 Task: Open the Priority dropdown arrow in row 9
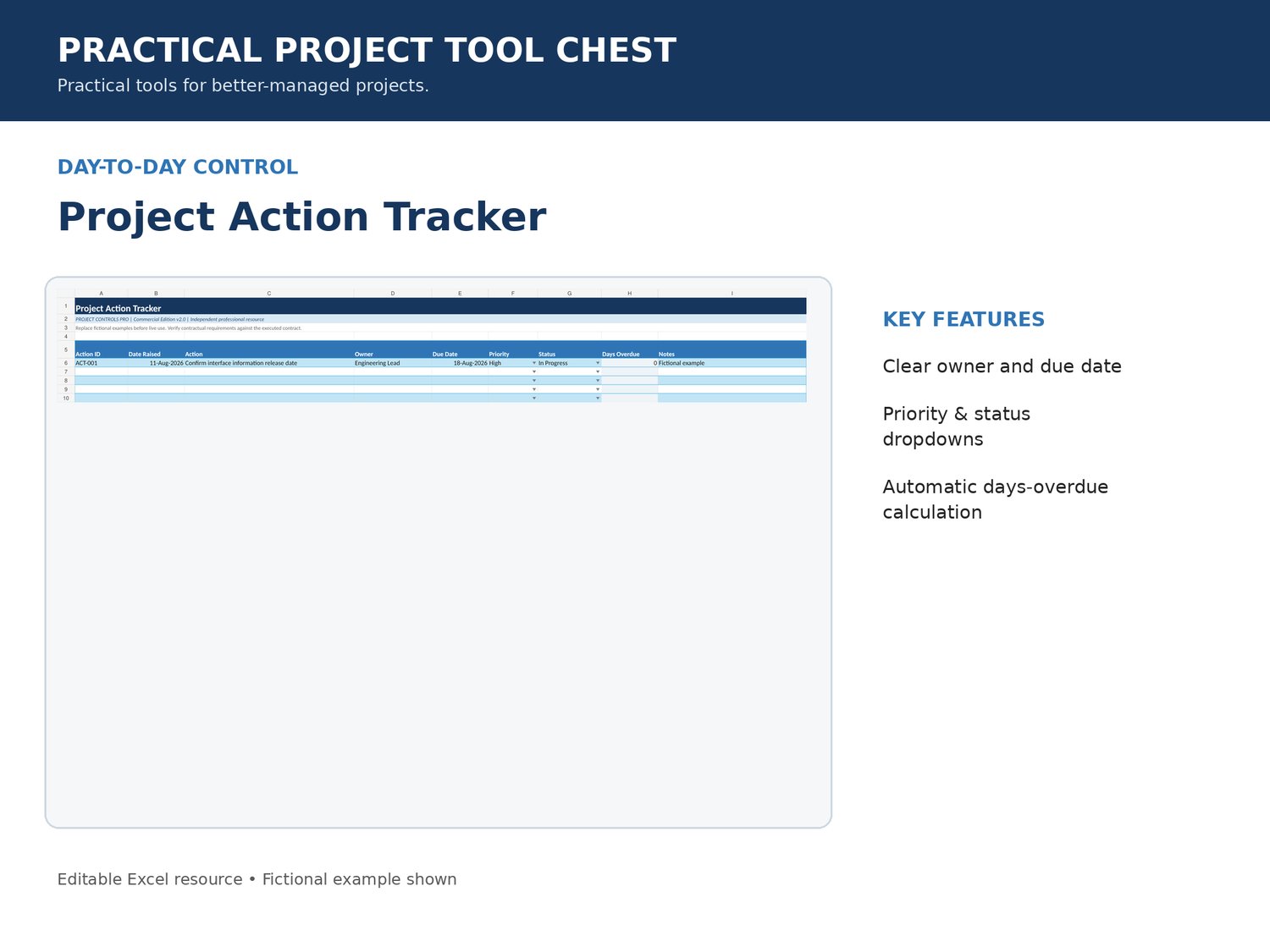(x=534, y=389)
